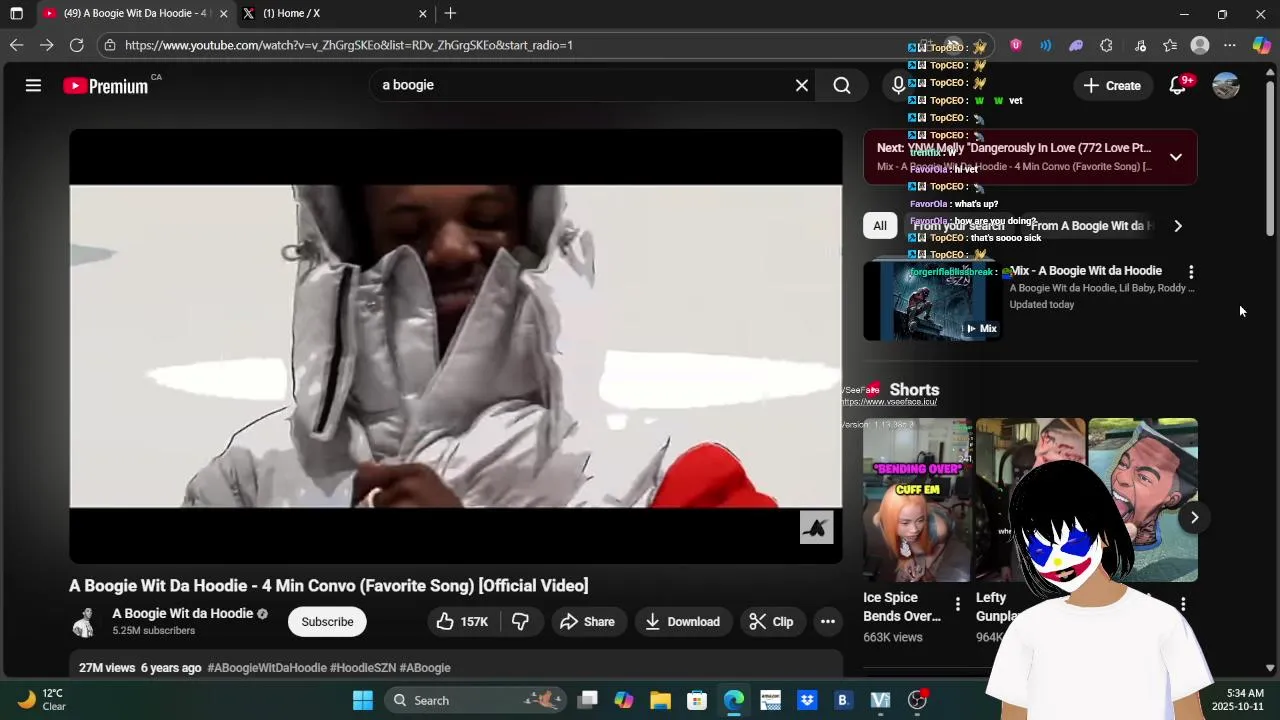Screen dimensions: 1280x720
Task: Open the YouTube account avatar menu
Action: pos(1226,86)
